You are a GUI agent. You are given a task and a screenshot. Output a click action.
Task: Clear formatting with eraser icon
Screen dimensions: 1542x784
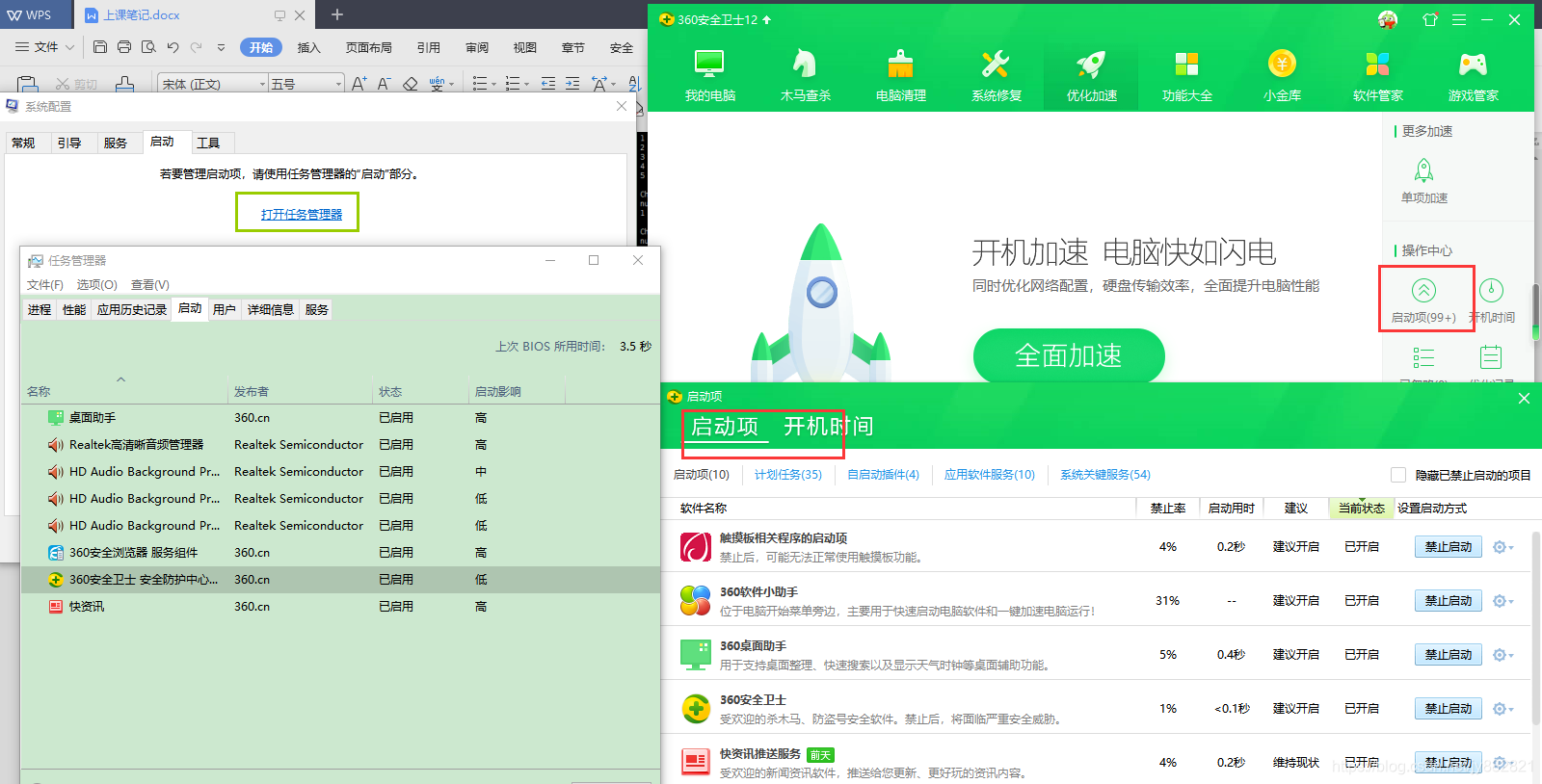(411, 84)
